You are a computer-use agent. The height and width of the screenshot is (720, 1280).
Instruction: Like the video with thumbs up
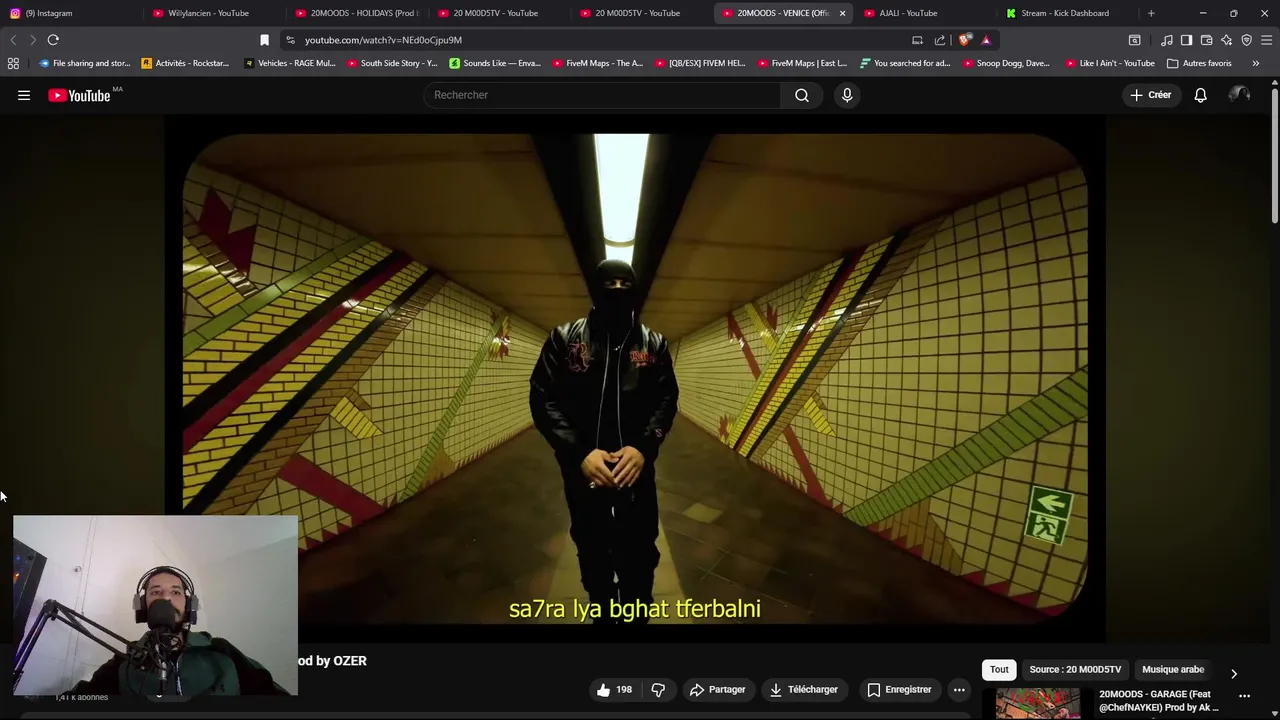615,689
